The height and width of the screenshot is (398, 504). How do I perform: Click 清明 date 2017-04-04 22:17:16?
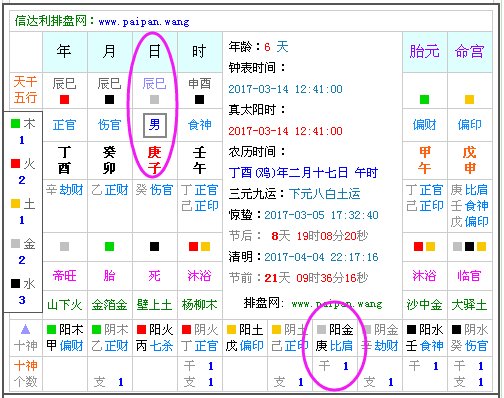point(321,257)
